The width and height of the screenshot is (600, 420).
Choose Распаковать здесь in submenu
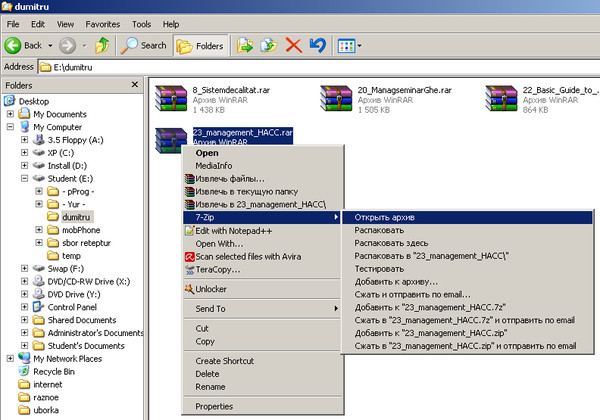(x=467, y=243)
